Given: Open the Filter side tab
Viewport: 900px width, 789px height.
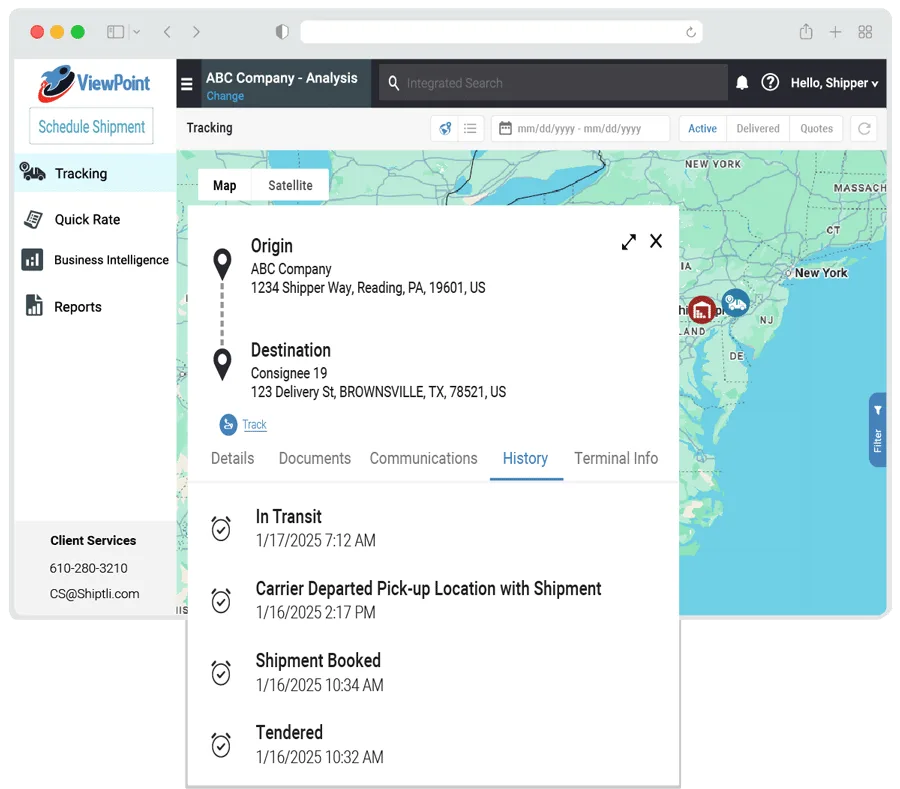Looking at the screenshot, I should (x=877, y=430).
